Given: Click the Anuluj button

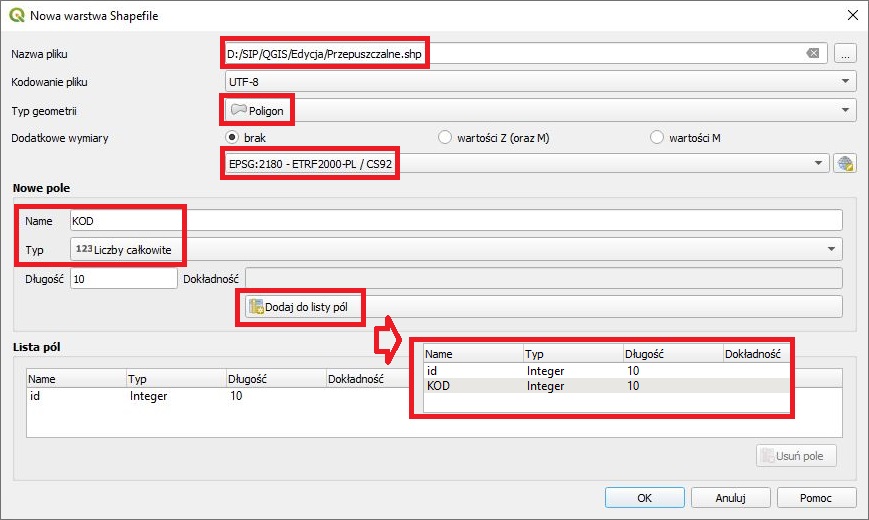Looking at the screenshot, I should coord(730,497).
